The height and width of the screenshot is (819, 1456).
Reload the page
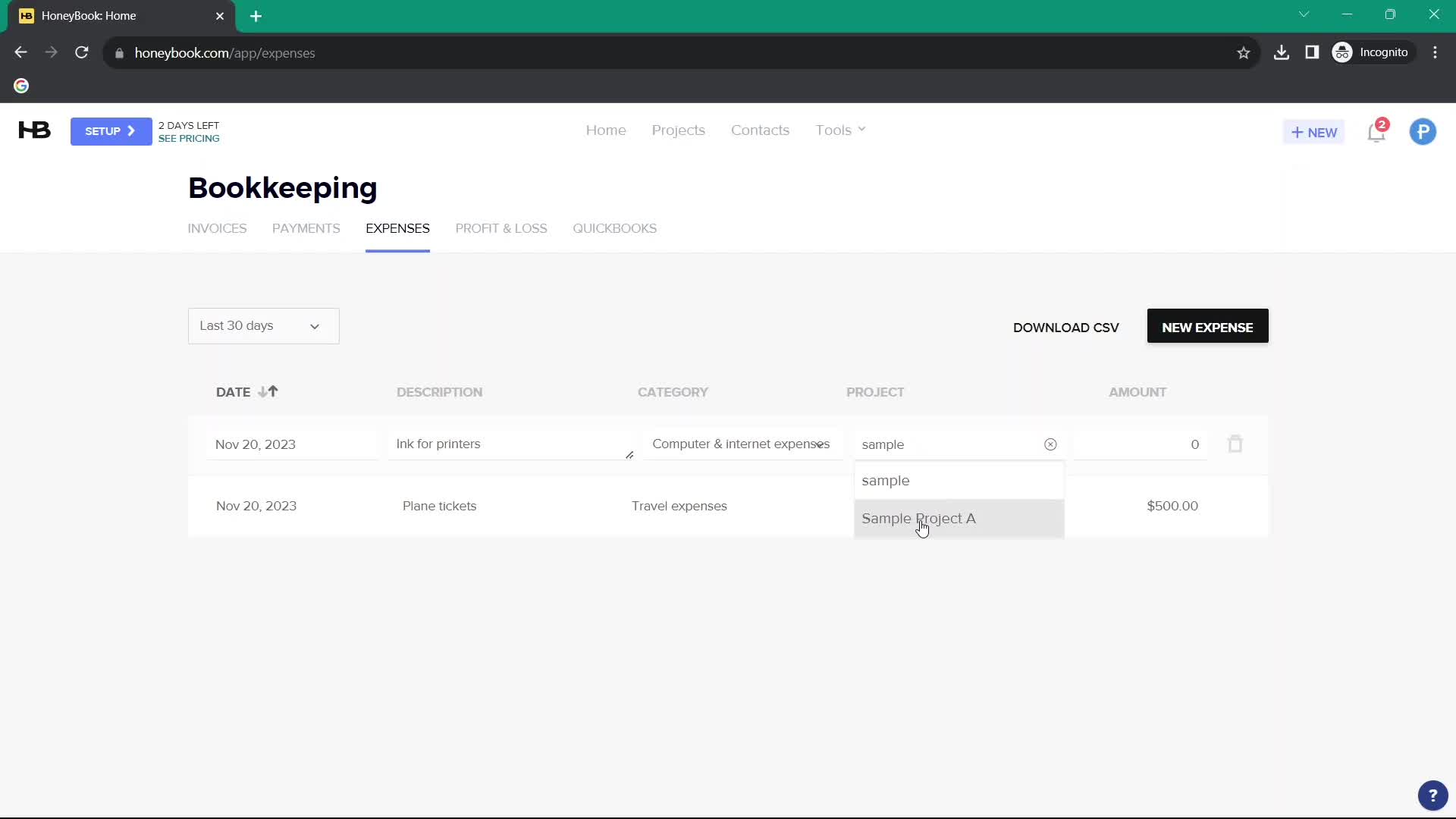coord(82,52)
